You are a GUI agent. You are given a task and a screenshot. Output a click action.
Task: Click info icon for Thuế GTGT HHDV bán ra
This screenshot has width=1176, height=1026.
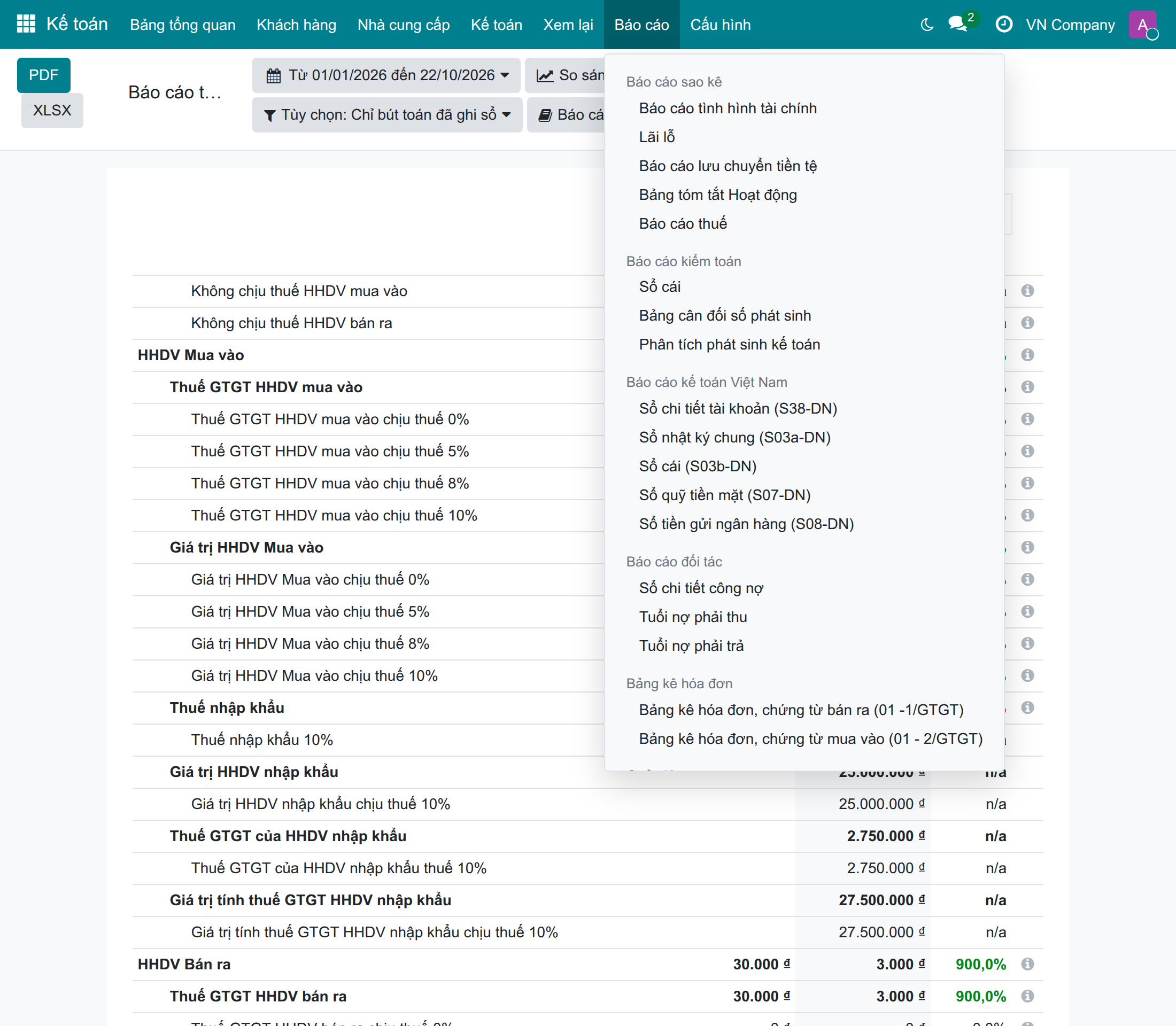tap(1027, 996)
